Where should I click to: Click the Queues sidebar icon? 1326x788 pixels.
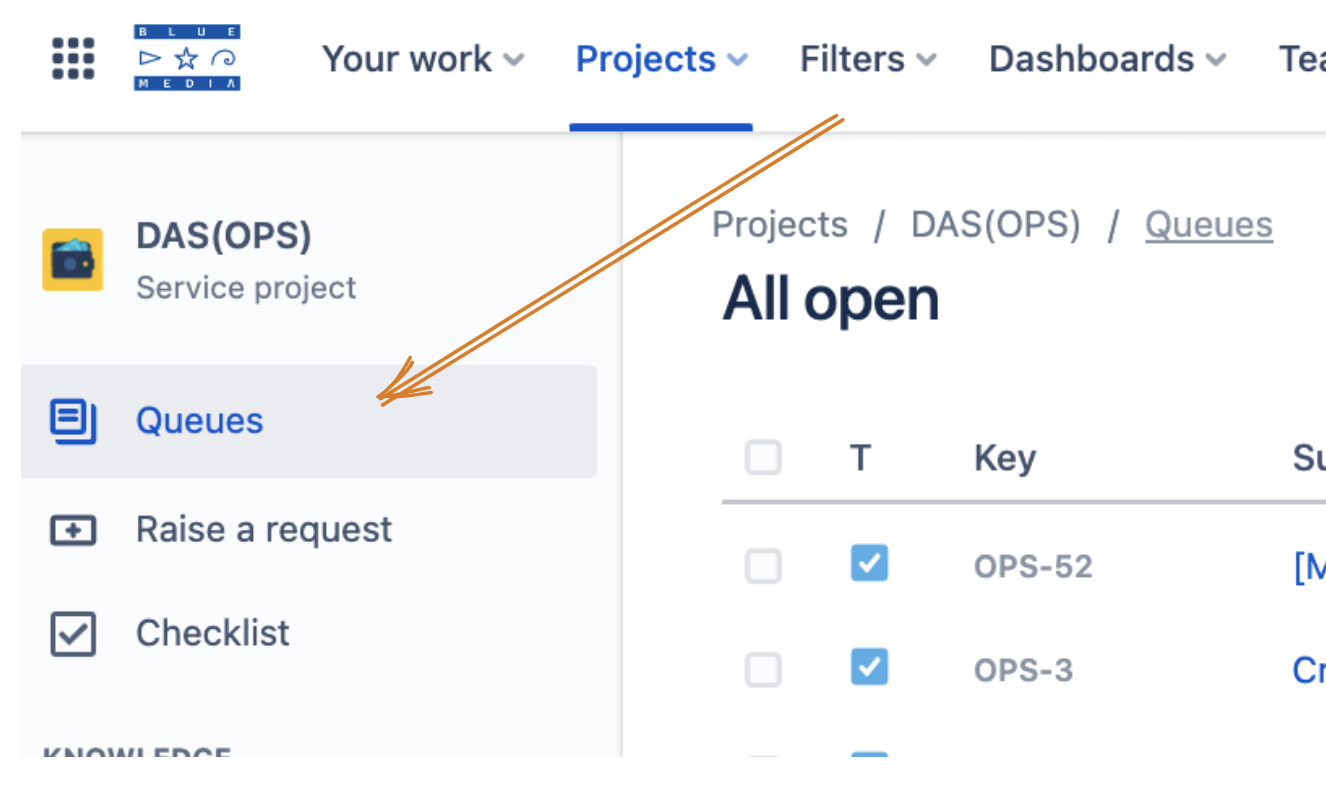click(73, 421)
